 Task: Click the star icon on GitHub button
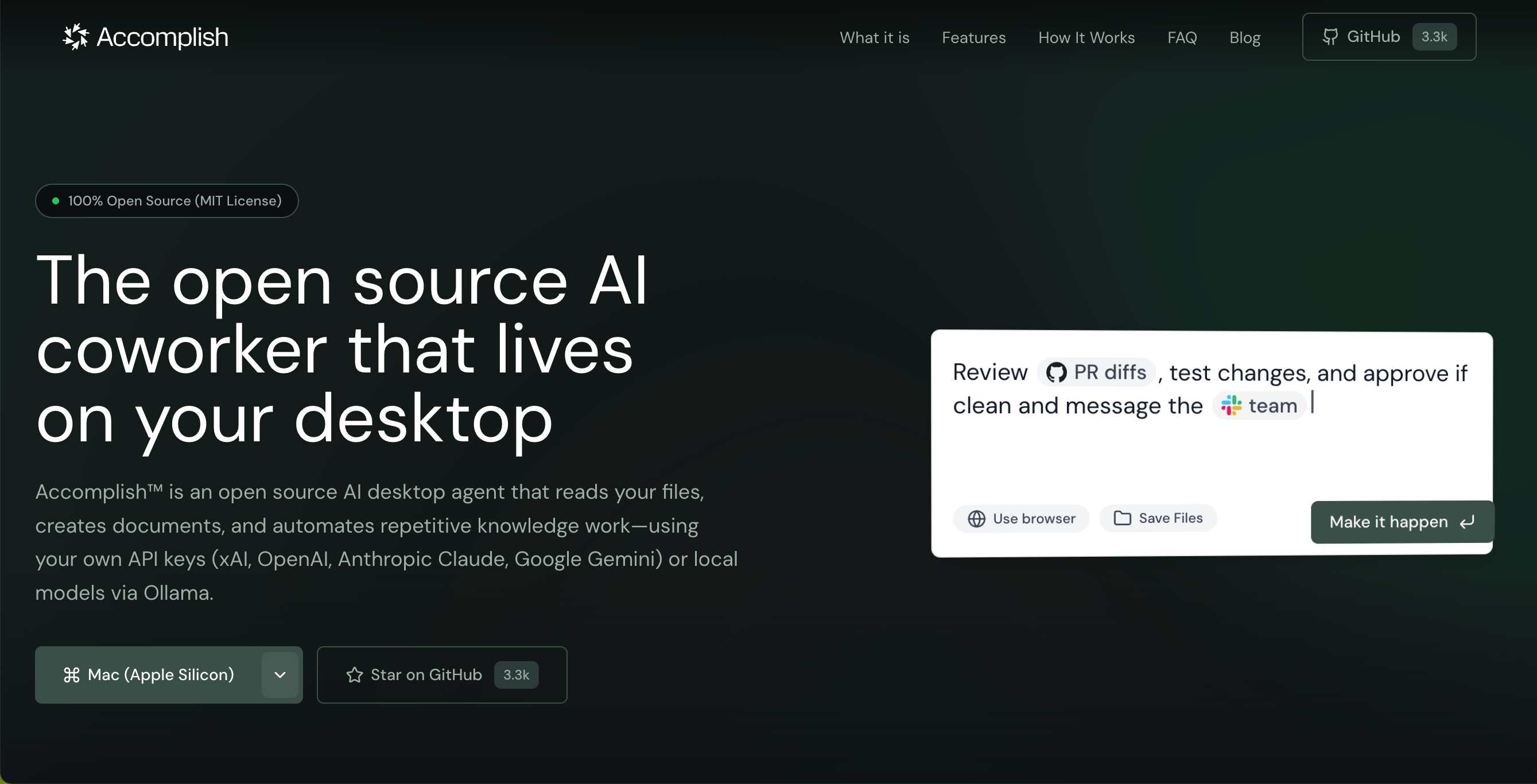[355, 675]
